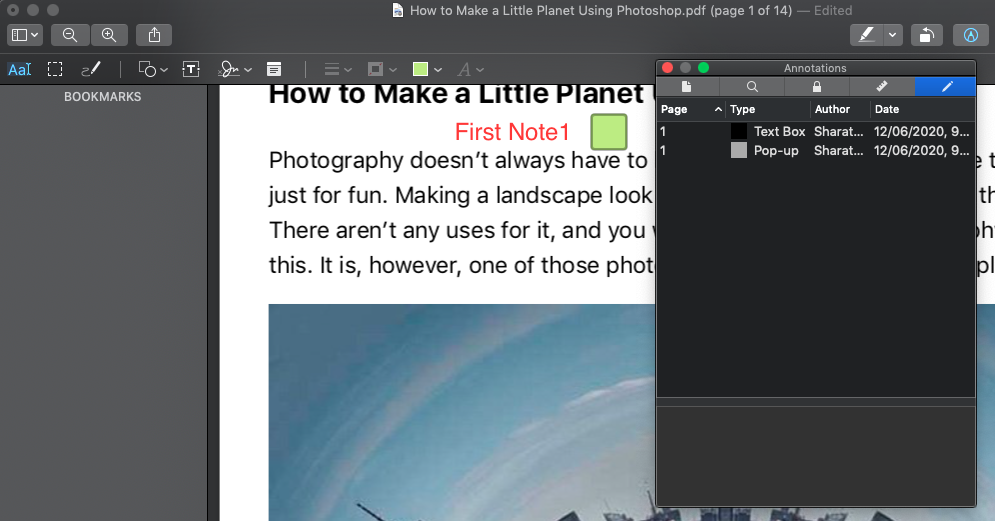
Task: Sort annotations by Type column header
Action: coord(768,109)
